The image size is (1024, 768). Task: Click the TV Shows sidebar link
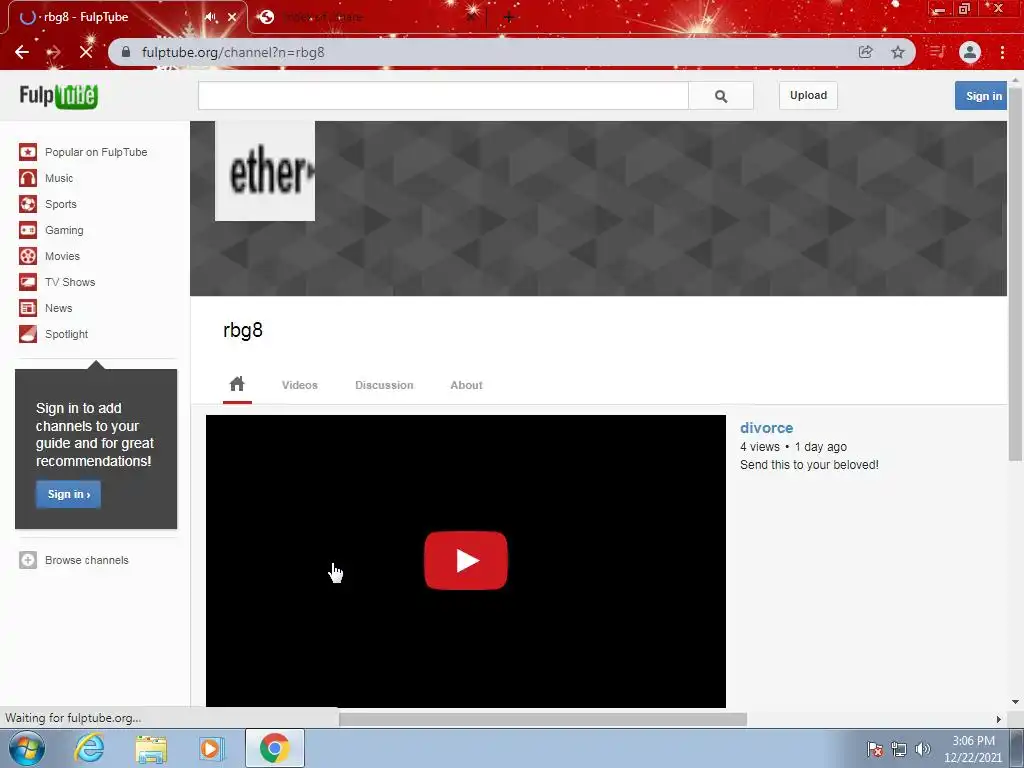[x=70, y=282]
